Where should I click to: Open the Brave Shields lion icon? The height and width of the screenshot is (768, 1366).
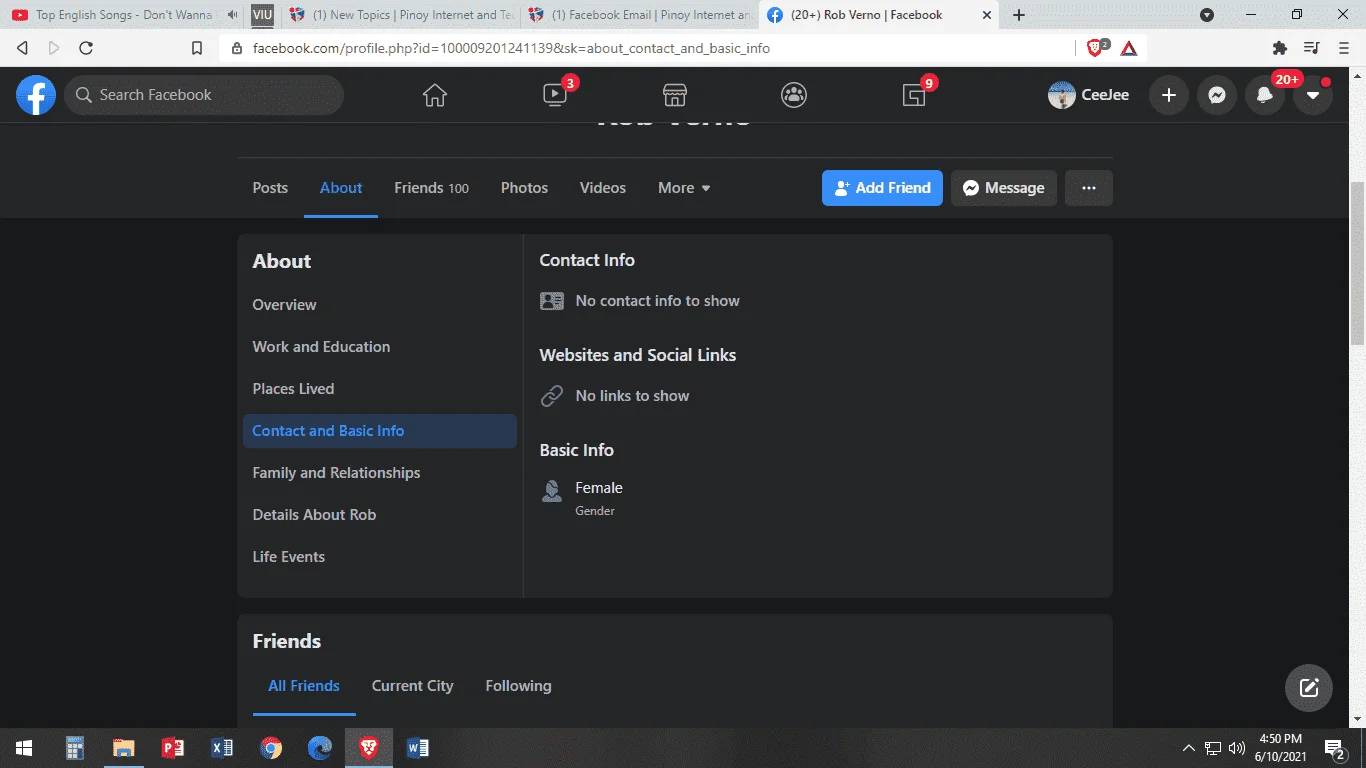click(x=1096, y=48)
